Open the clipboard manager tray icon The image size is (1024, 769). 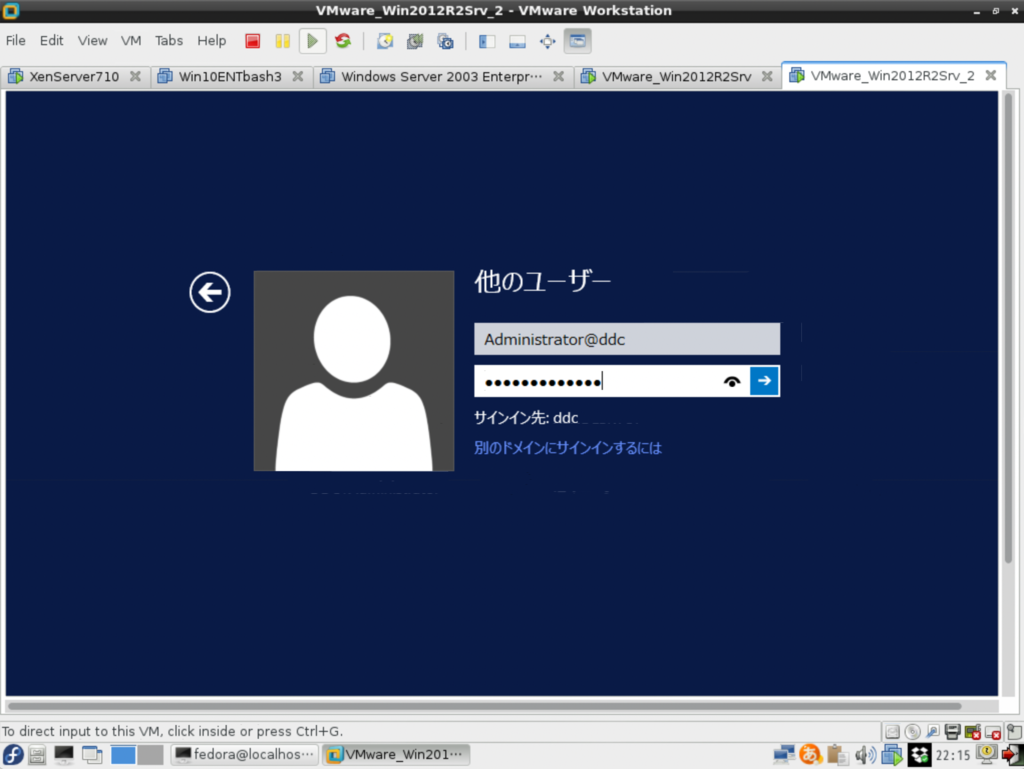837,755
